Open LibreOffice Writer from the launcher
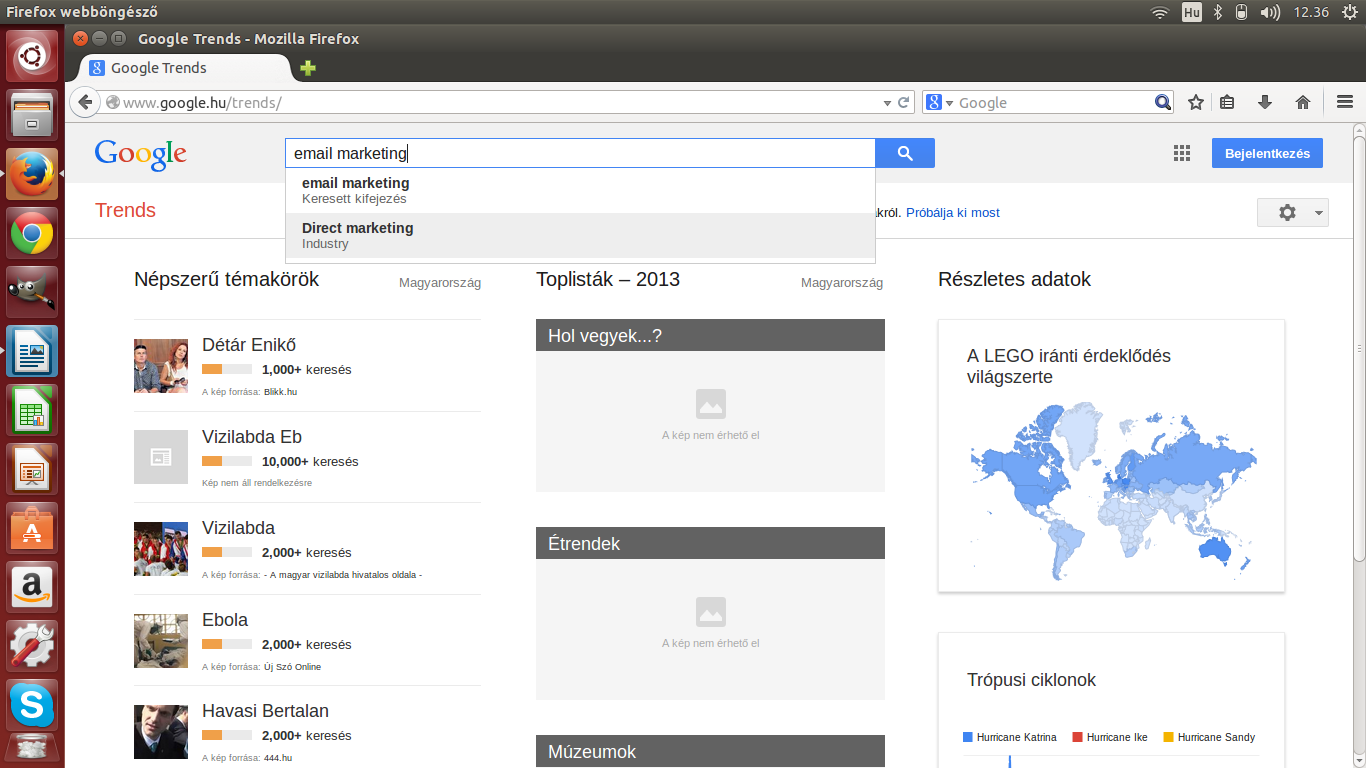Viewport: 1366px width, 768px height. coord(32,351)
